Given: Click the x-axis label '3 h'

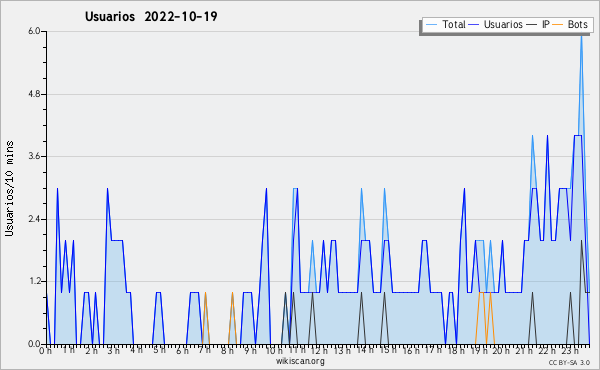Looking at the screenshot, I should pyautogui.click(x=114, y=350).
